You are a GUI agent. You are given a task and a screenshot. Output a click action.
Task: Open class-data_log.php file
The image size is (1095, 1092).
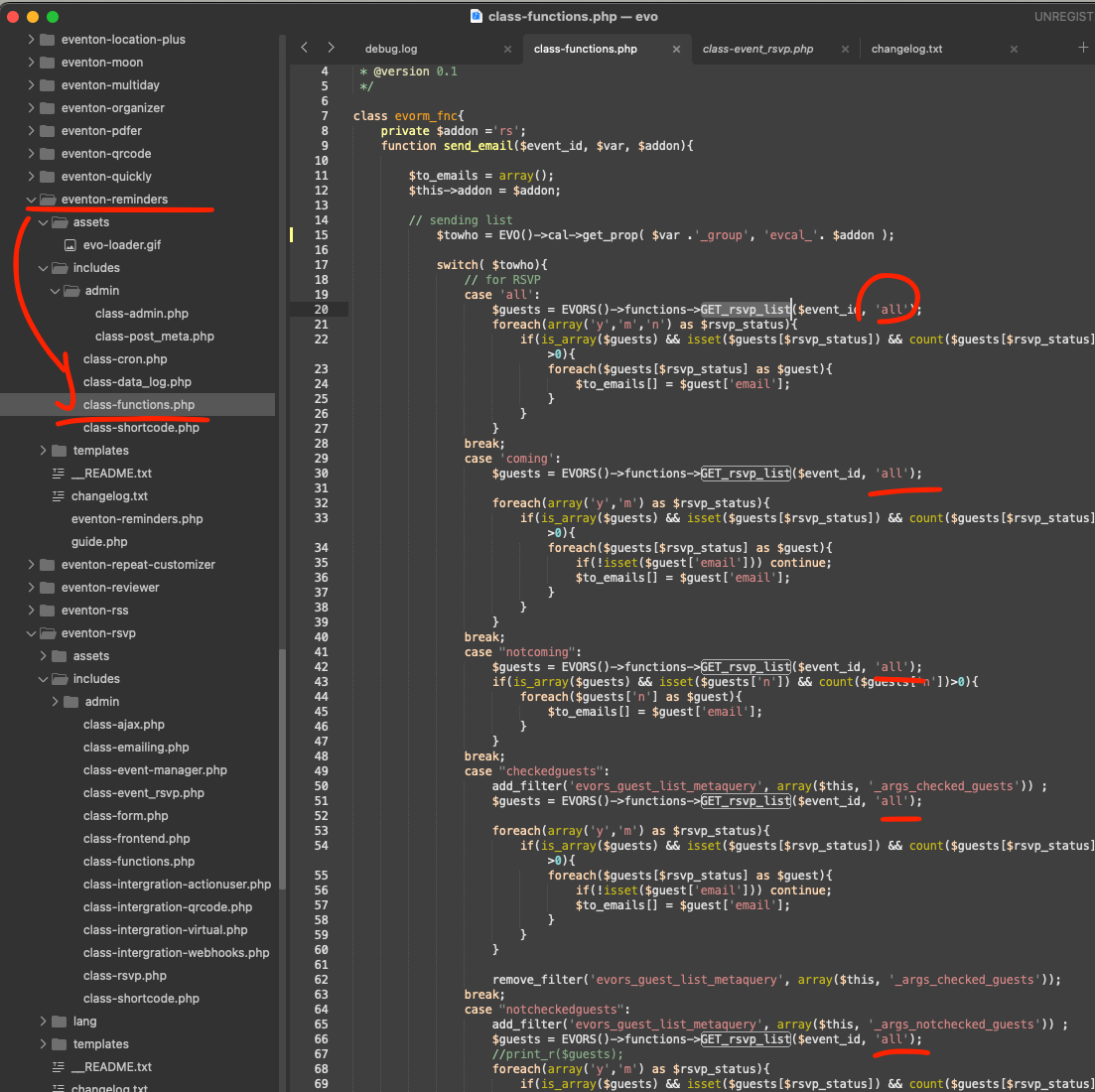[137, 382]
